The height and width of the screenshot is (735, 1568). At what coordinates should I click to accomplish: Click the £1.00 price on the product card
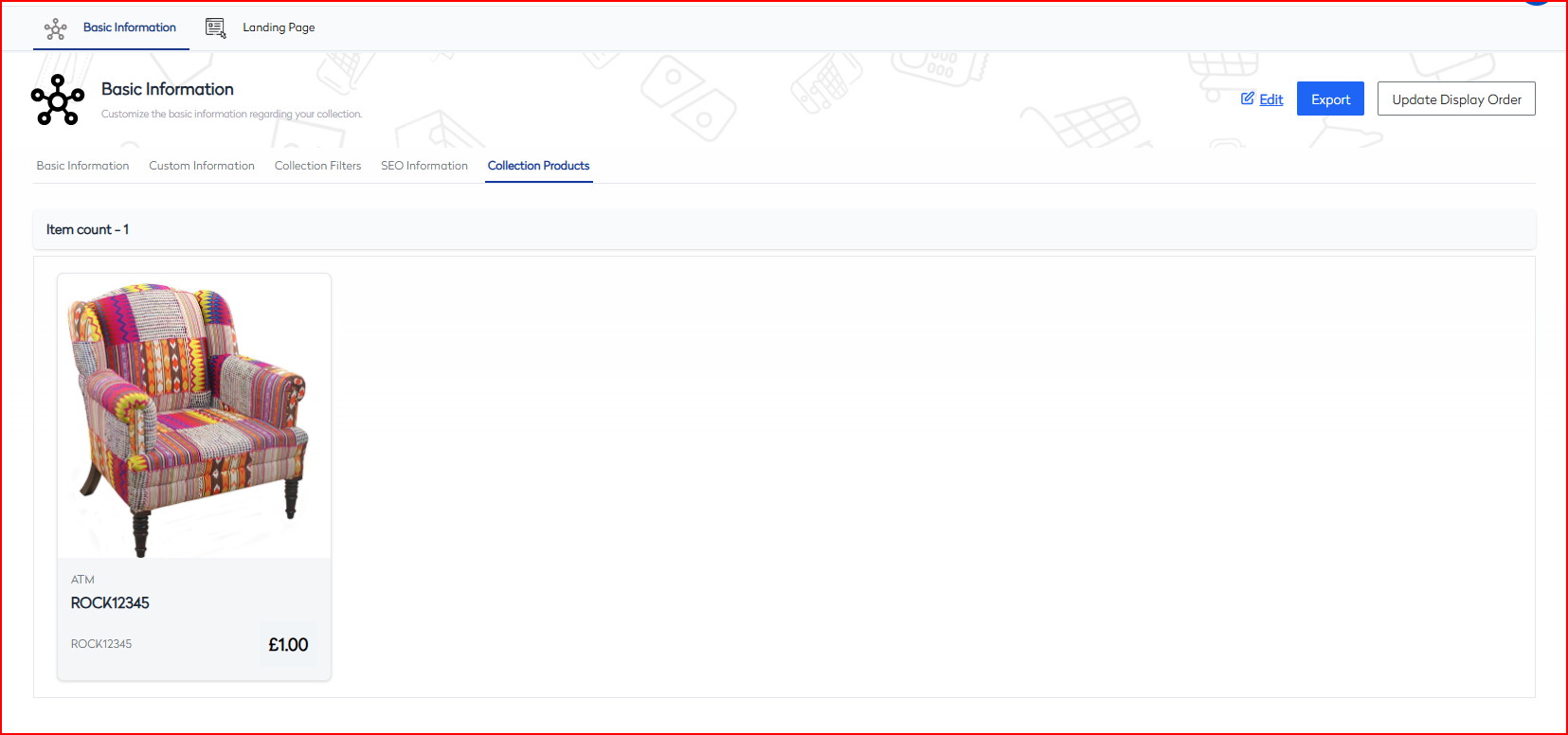[x=288, y=645]
